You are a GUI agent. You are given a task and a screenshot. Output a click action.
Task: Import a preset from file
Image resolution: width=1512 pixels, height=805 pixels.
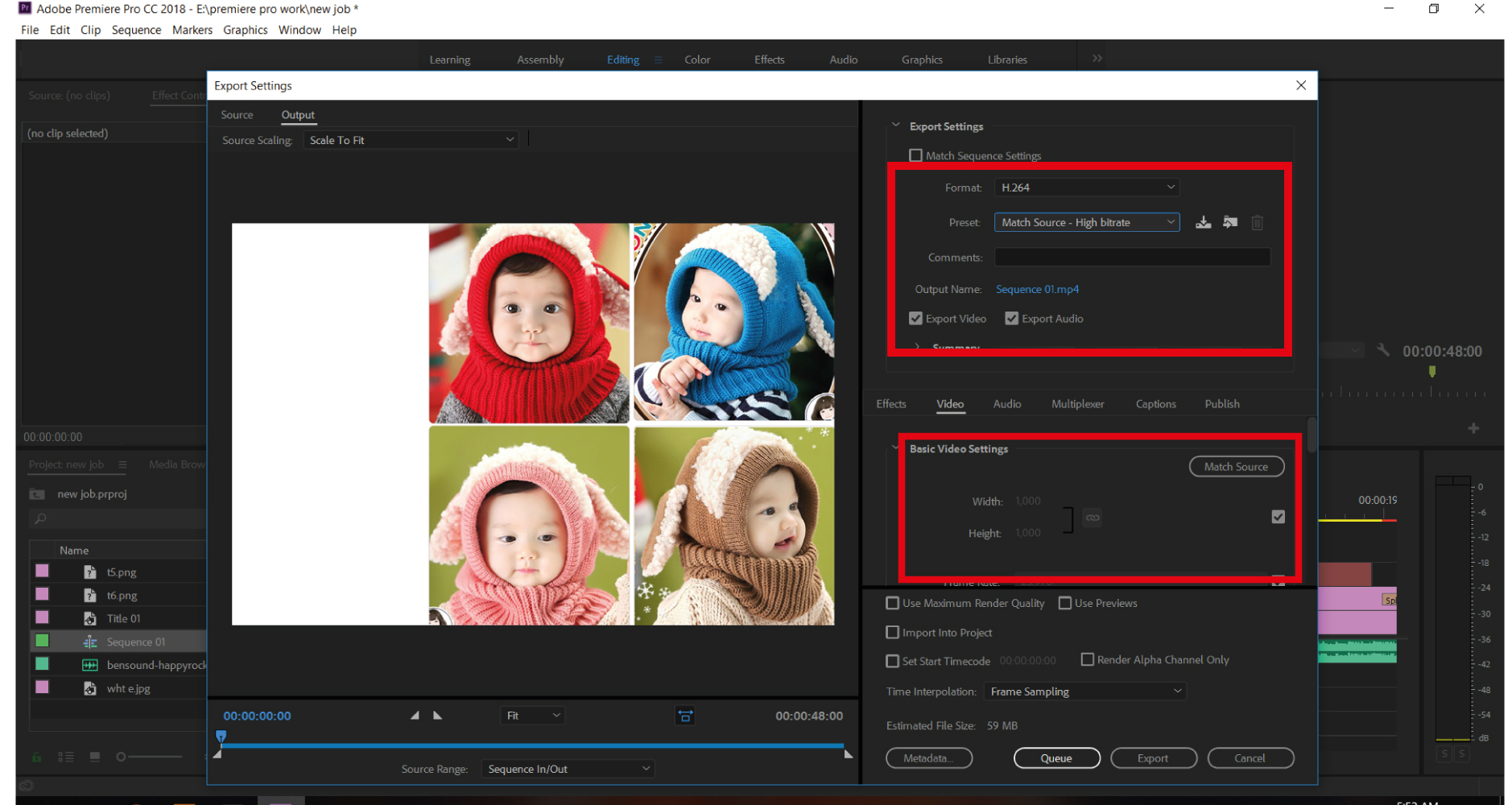click(1230, 222)
